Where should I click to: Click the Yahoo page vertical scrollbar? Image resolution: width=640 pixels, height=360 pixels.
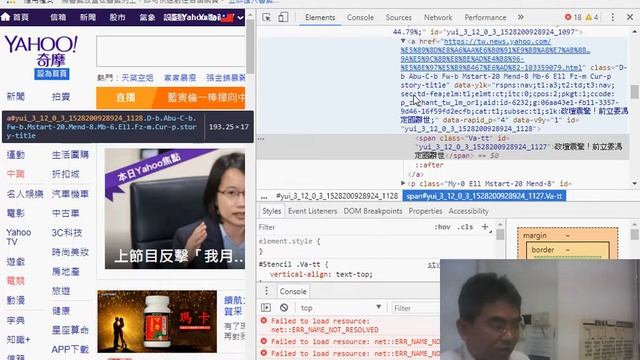(250, 46)
